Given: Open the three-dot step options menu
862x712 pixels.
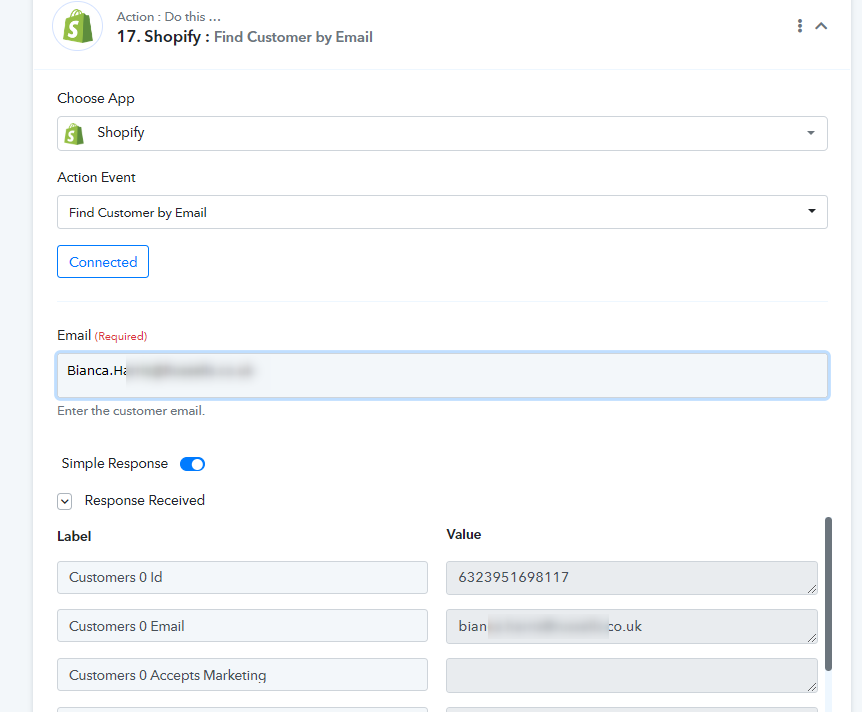Looking at the screenshot, I should point(799,26).
